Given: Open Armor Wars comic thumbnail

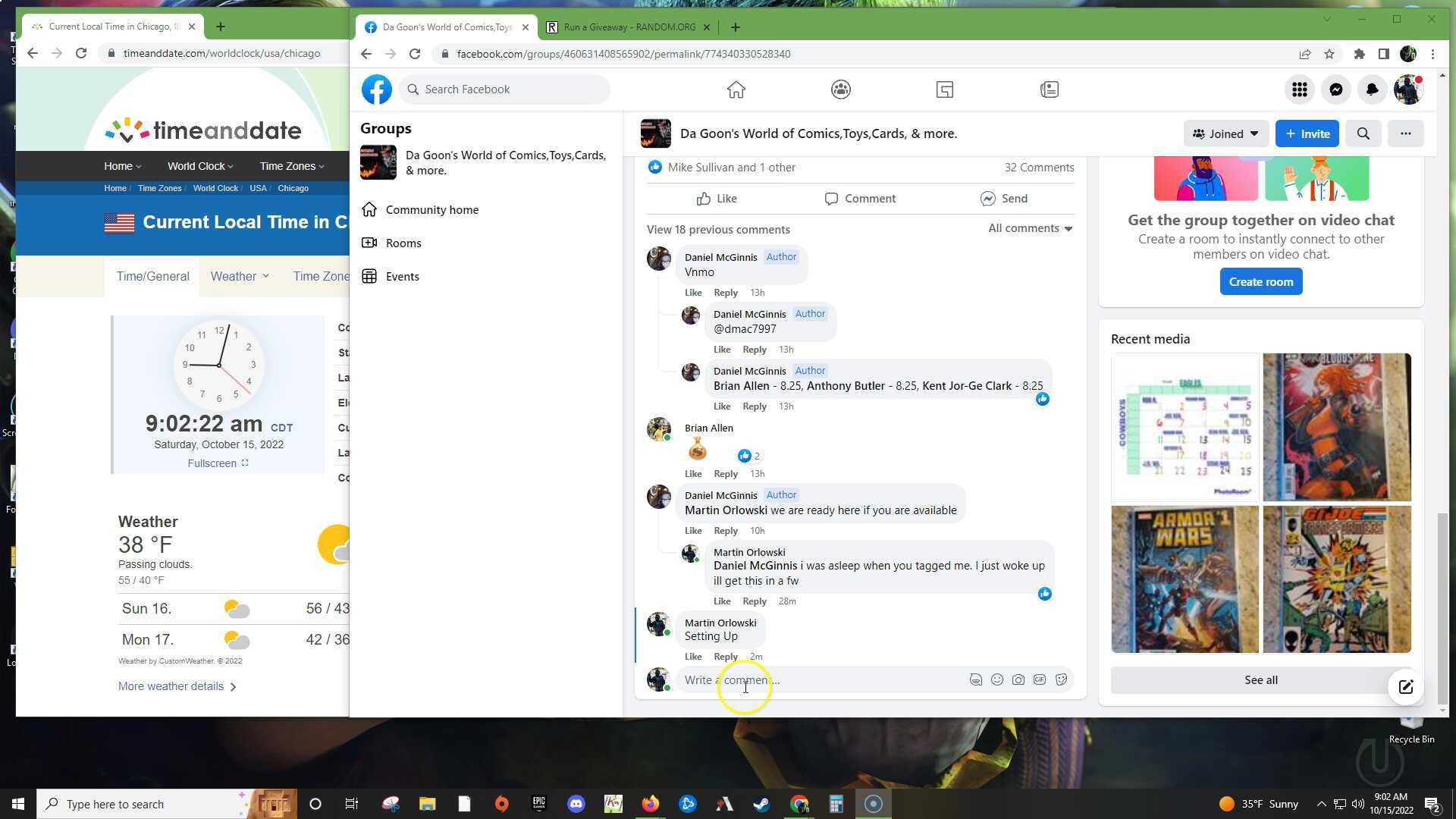Looking at the screenshot, I should point(1185,579).
